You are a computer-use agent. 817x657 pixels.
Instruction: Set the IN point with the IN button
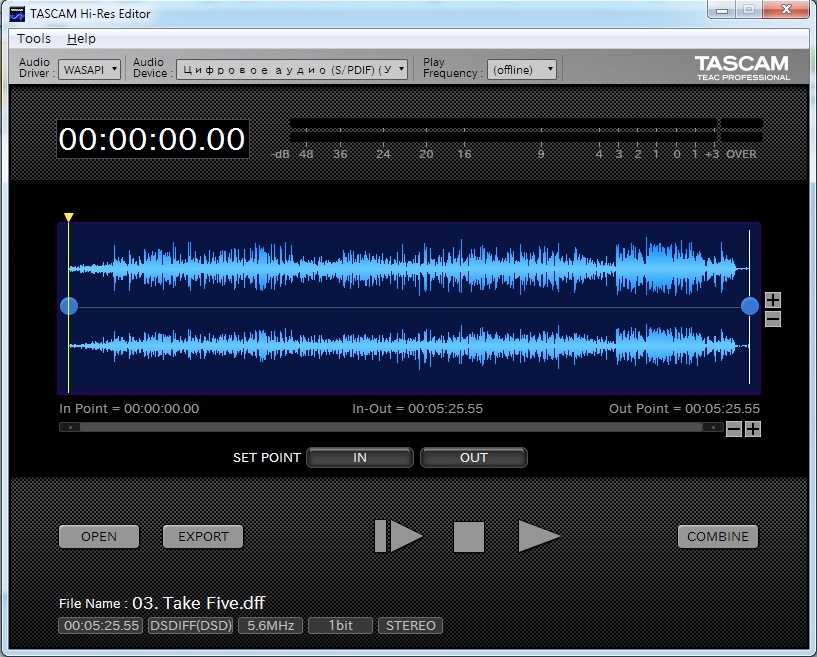pyautogui.click(x=360, y=457)
